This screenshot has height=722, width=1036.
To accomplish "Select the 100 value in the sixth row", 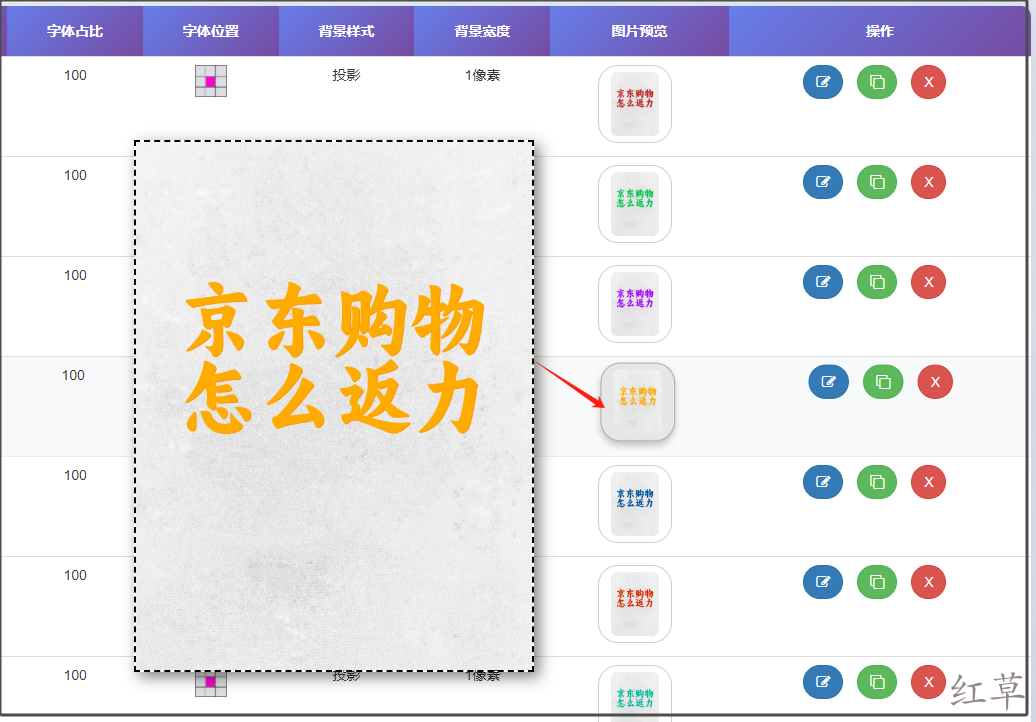I will pos(75,575).
